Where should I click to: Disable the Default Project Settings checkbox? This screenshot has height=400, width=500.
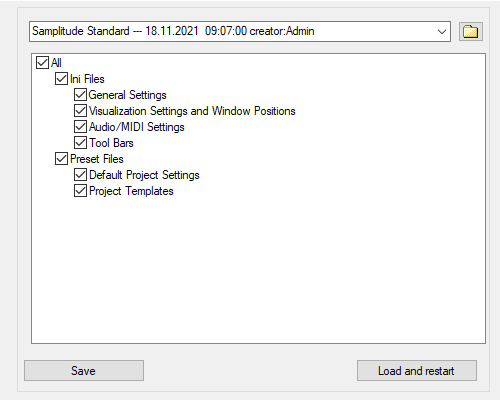point(80,175)
